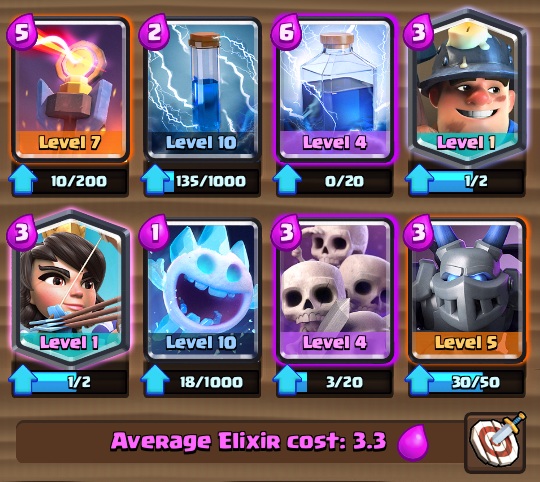
Task: Choose the Miner legendary card
Action: [467, 88]
